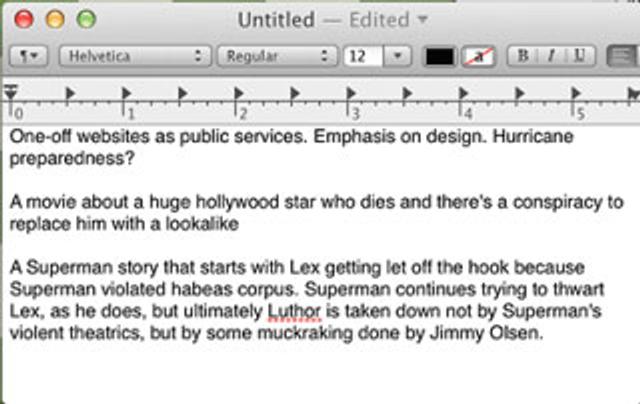Zoom the window with the green button
The width and height of the screenshot is (640, 404).
[x=87, y=19]
